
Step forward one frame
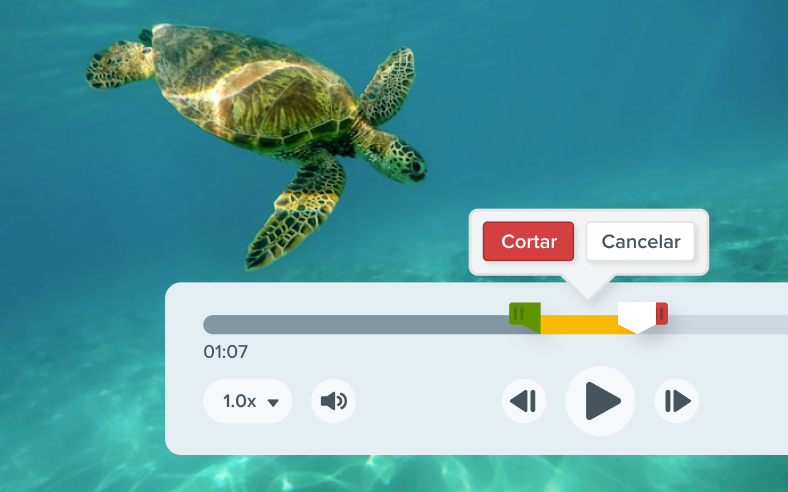[676, 401]
